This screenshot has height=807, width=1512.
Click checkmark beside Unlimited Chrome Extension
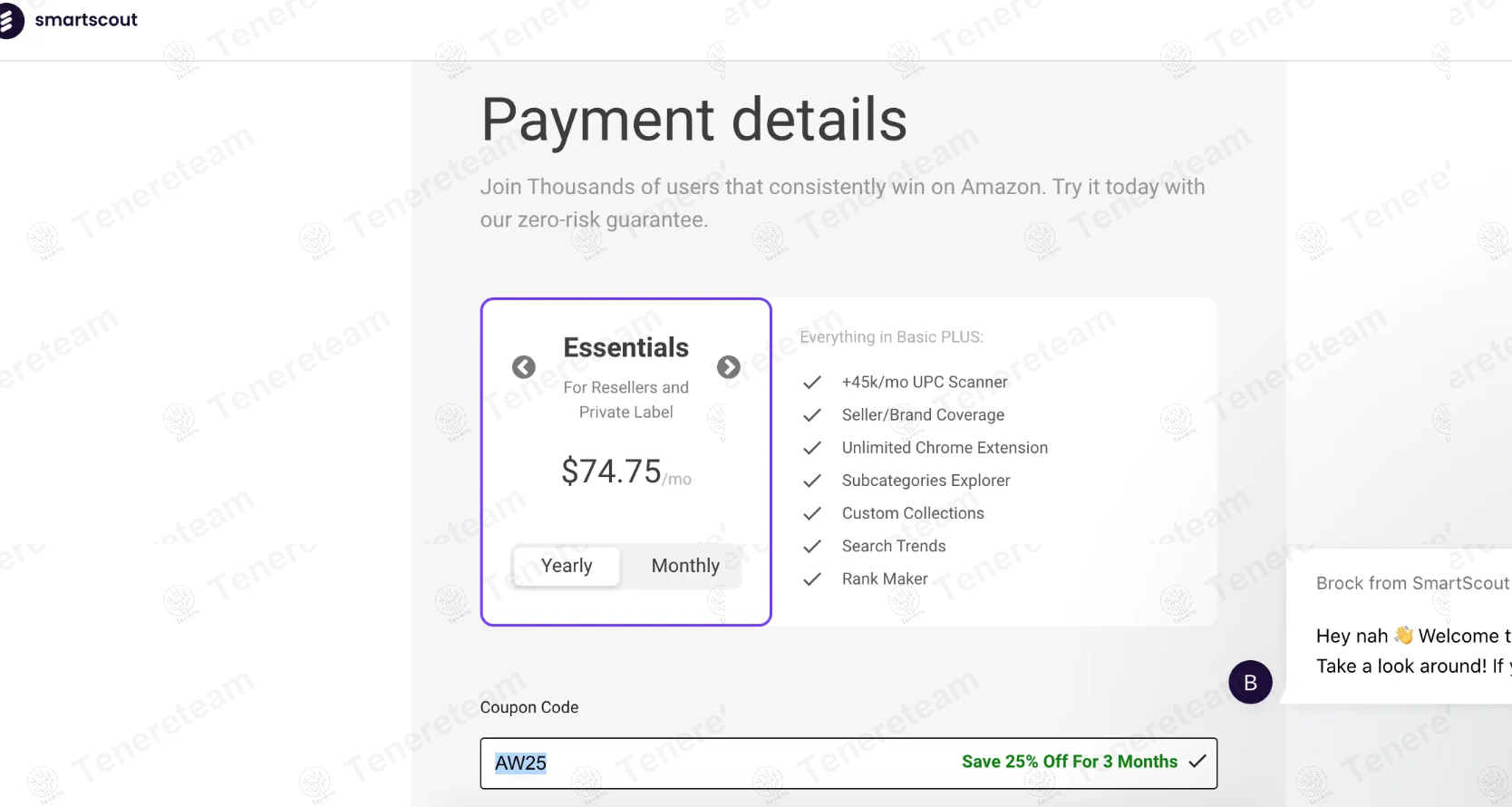[x=812, y=448]
